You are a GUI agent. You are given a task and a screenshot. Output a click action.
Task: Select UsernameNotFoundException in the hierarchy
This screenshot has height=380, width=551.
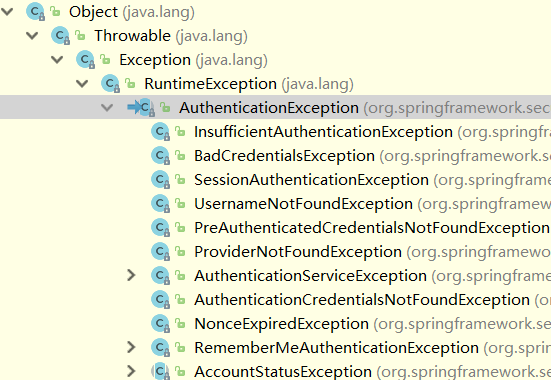[x=303, y=204]
